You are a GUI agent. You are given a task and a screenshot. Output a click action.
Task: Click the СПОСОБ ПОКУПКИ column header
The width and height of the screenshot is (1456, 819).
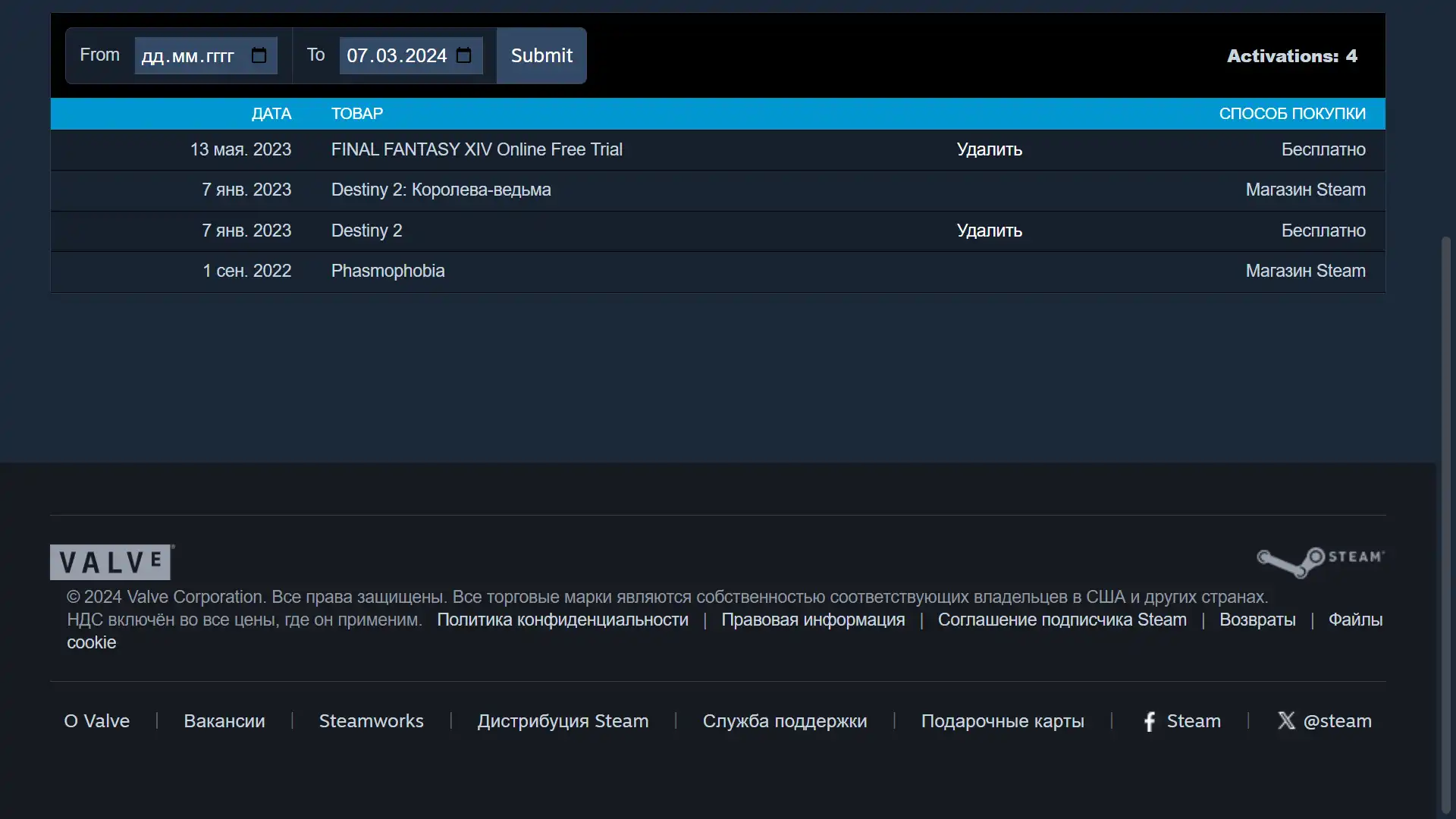point(1292,114)
